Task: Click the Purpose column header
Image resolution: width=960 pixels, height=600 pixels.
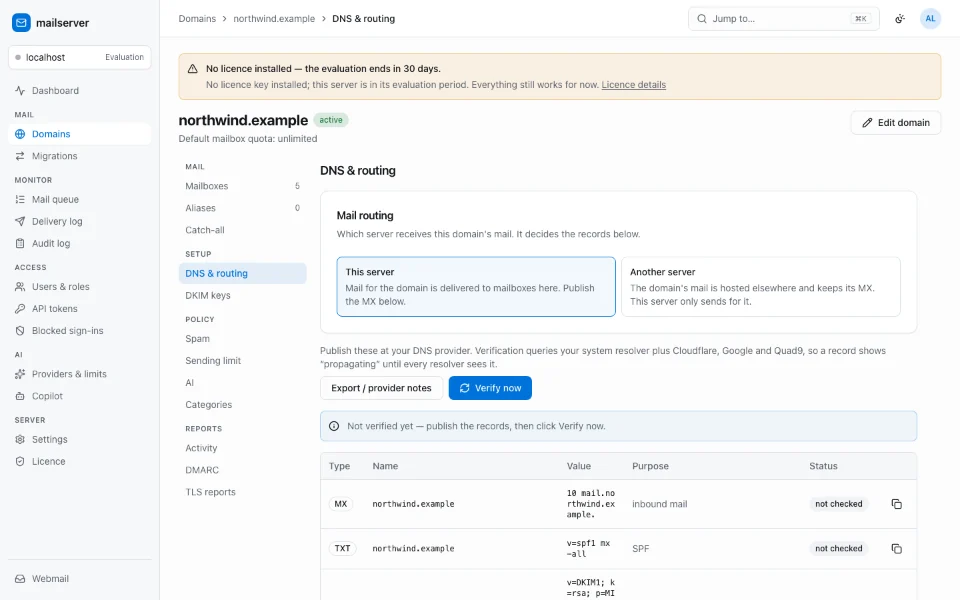Action: (650, 466)
